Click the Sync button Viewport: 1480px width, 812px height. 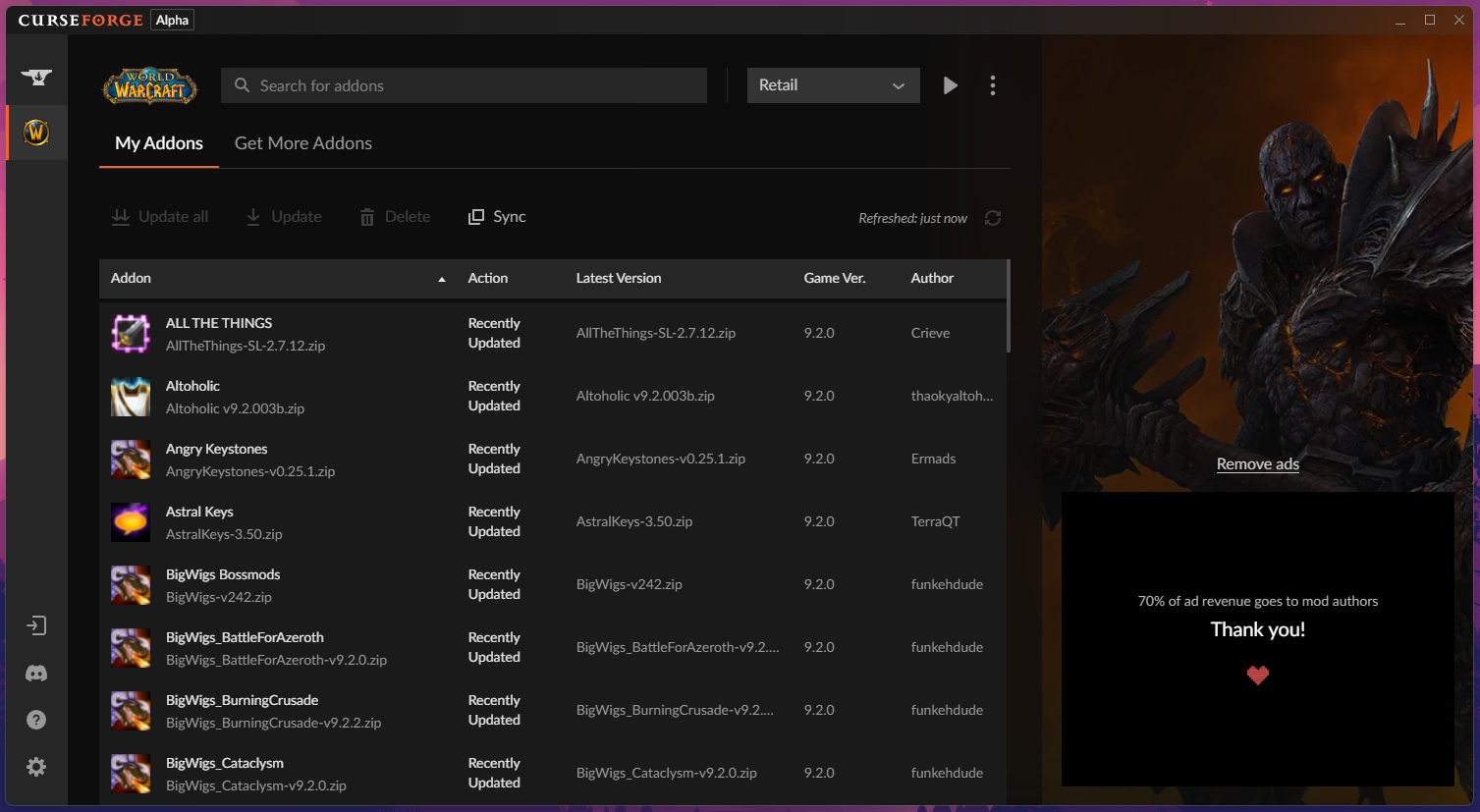pyautogui.click(x=497, y=217)
